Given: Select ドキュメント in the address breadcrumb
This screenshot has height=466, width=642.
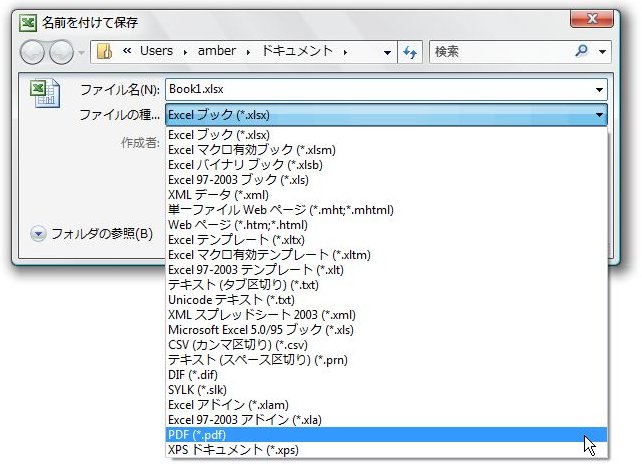Looking at the screenshot, I should [x=297, y=51].
